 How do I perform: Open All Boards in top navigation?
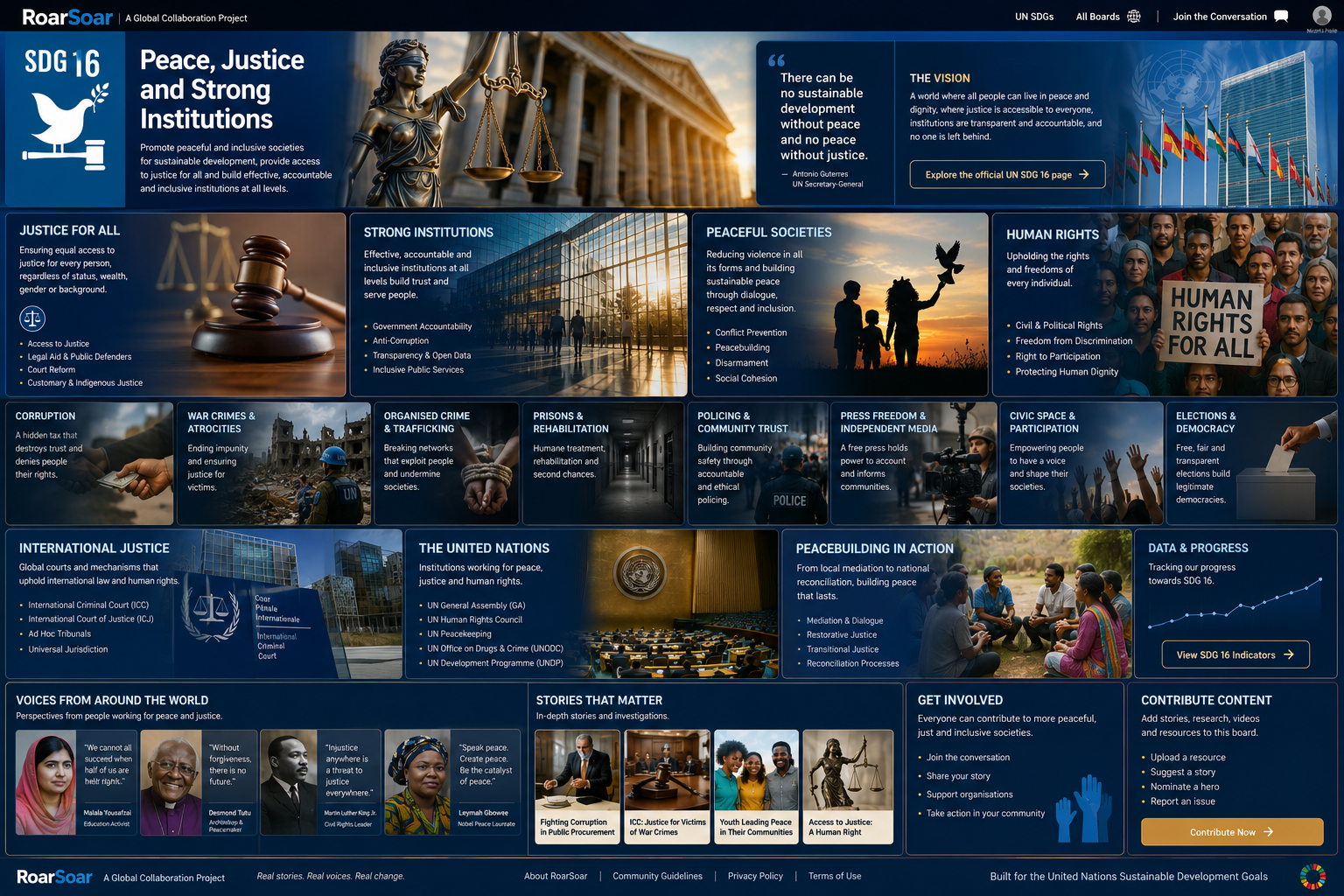click(x=1097, y=17)
